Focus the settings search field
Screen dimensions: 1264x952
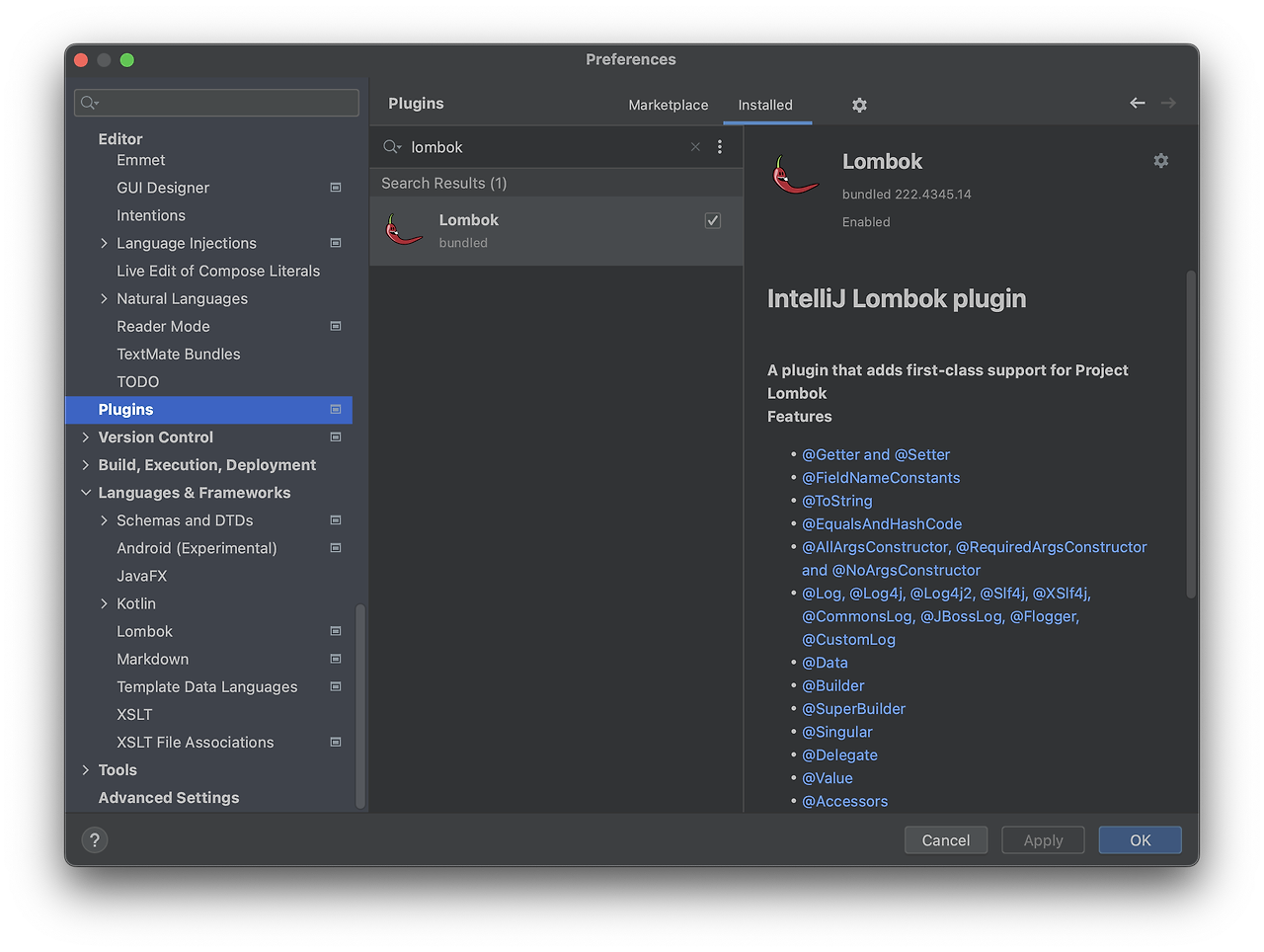pos(216,103)
